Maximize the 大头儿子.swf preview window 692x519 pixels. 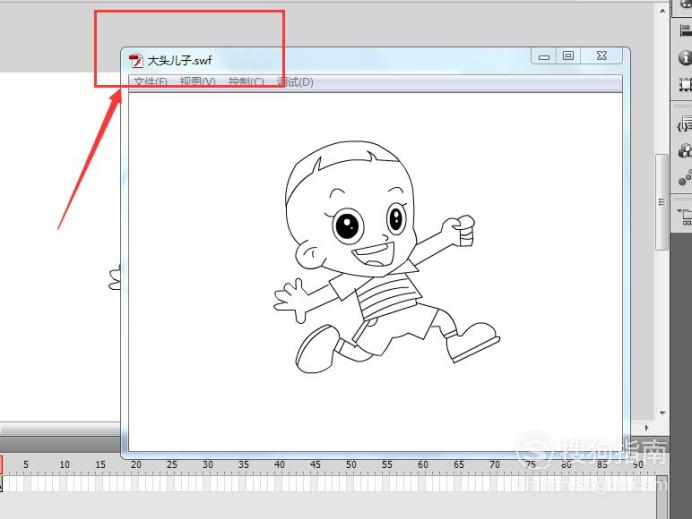pos(568,56)
